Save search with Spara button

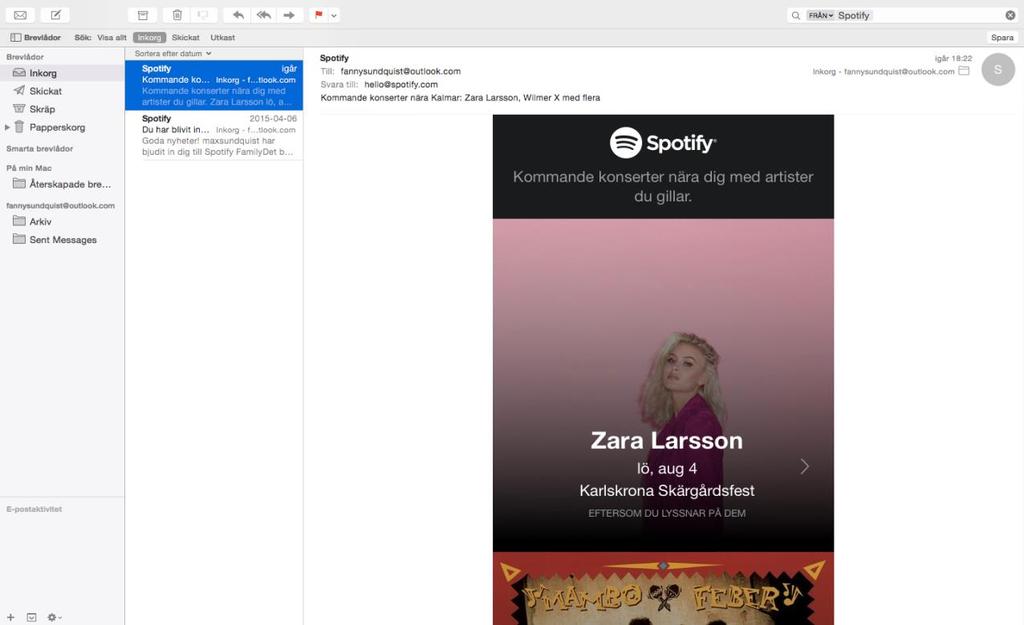1002,37
